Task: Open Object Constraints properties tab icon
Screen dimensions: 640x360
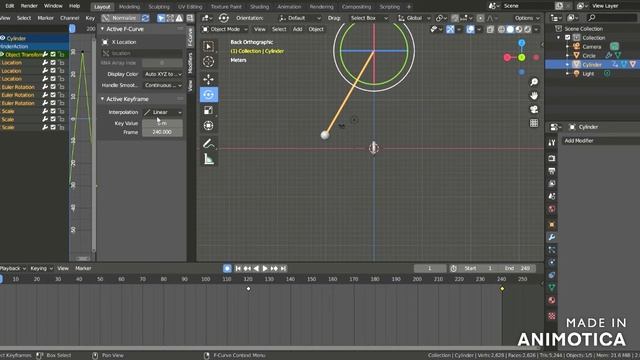Action: point(552,275)
